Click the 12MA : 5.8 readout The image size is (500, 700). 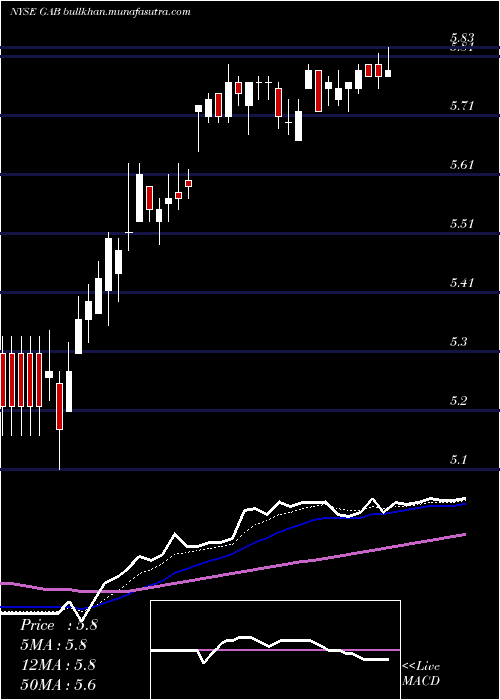[58, 665]
